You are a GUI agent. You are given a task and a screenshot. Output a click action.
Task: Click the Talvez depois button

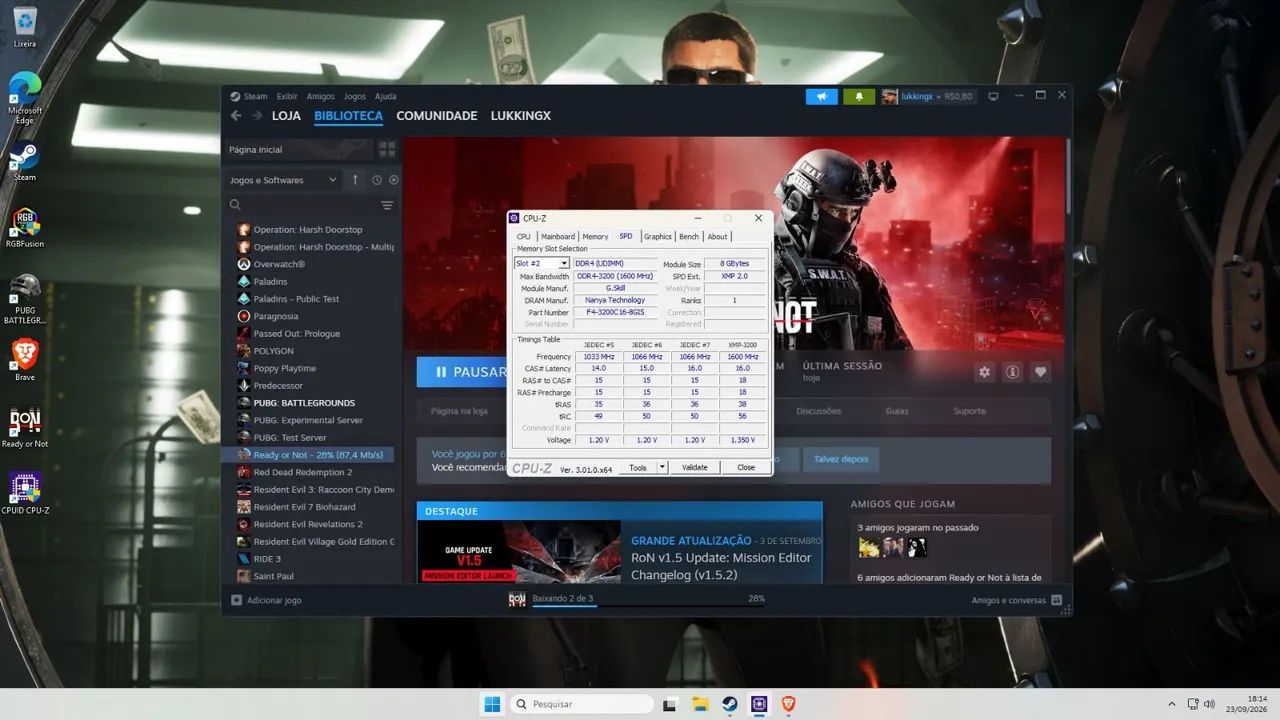pyautogui.click(x=841, y=459)
